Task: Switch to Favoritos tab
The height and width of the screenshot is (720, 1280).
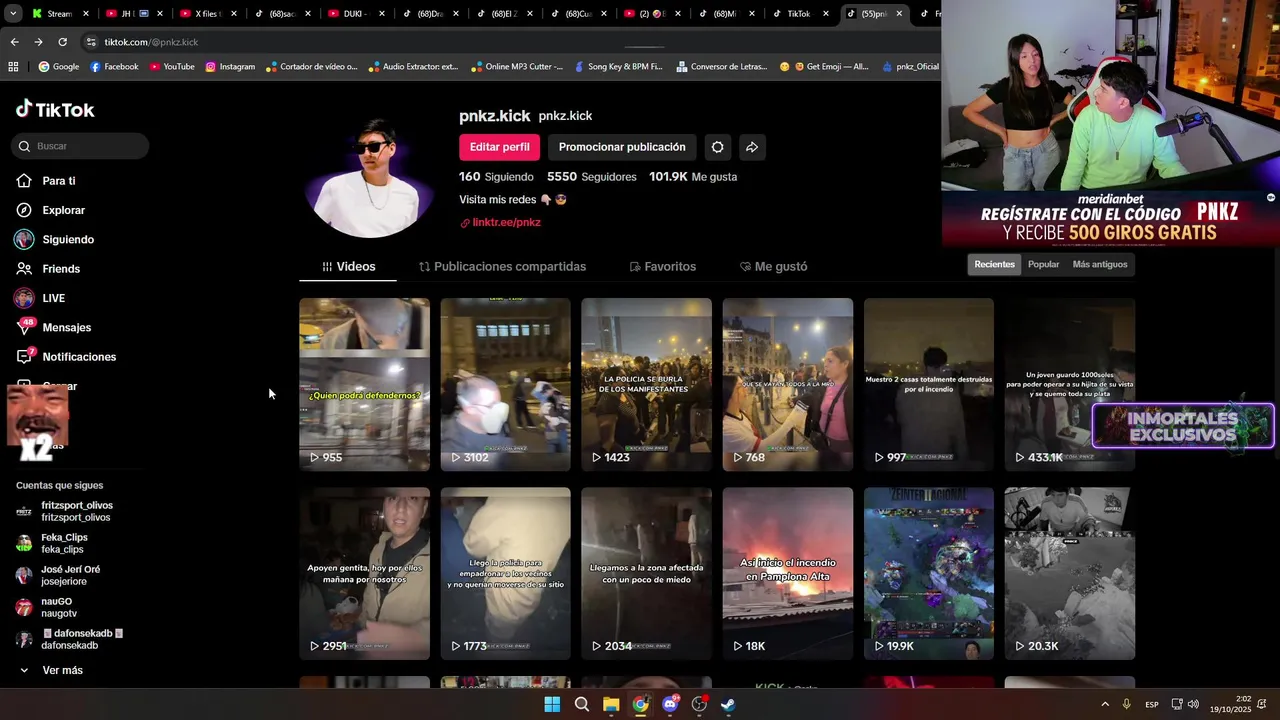Action: pyautogui.click(x=662, y=267)
